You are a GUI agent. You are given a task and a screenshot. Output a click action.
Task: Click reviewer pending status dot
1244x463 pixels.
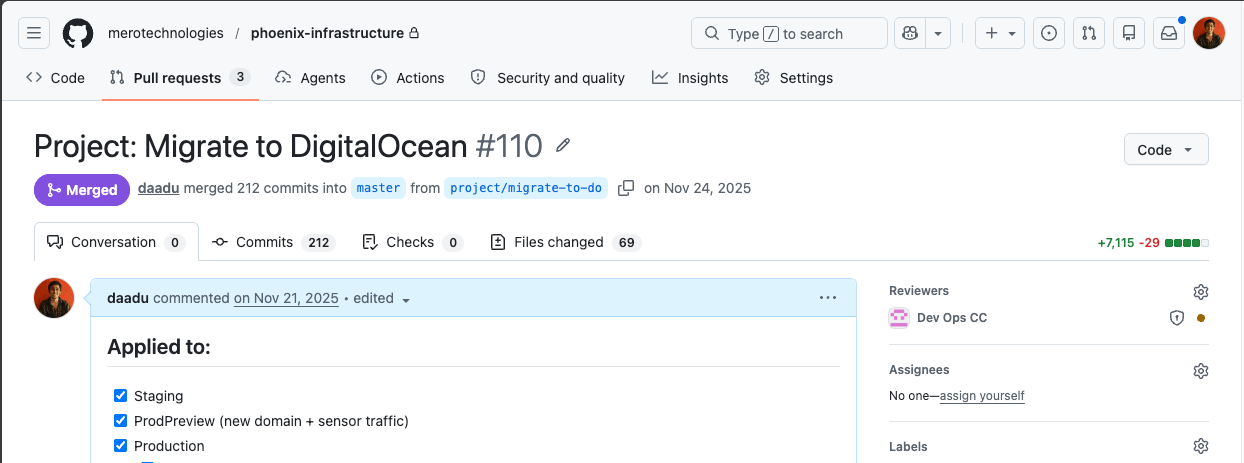(x=1201, y=318)
